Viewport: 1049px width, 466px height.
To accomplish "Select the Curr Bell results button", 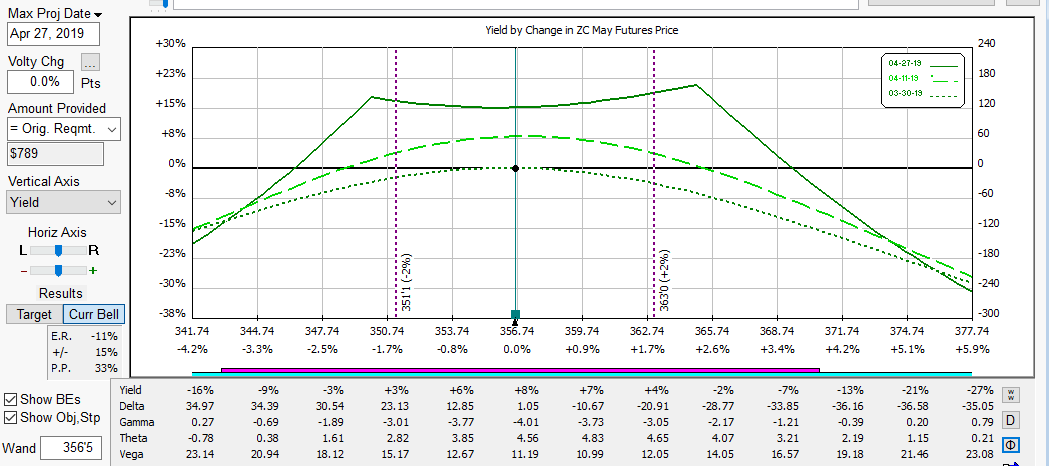I will coord(94,314).
